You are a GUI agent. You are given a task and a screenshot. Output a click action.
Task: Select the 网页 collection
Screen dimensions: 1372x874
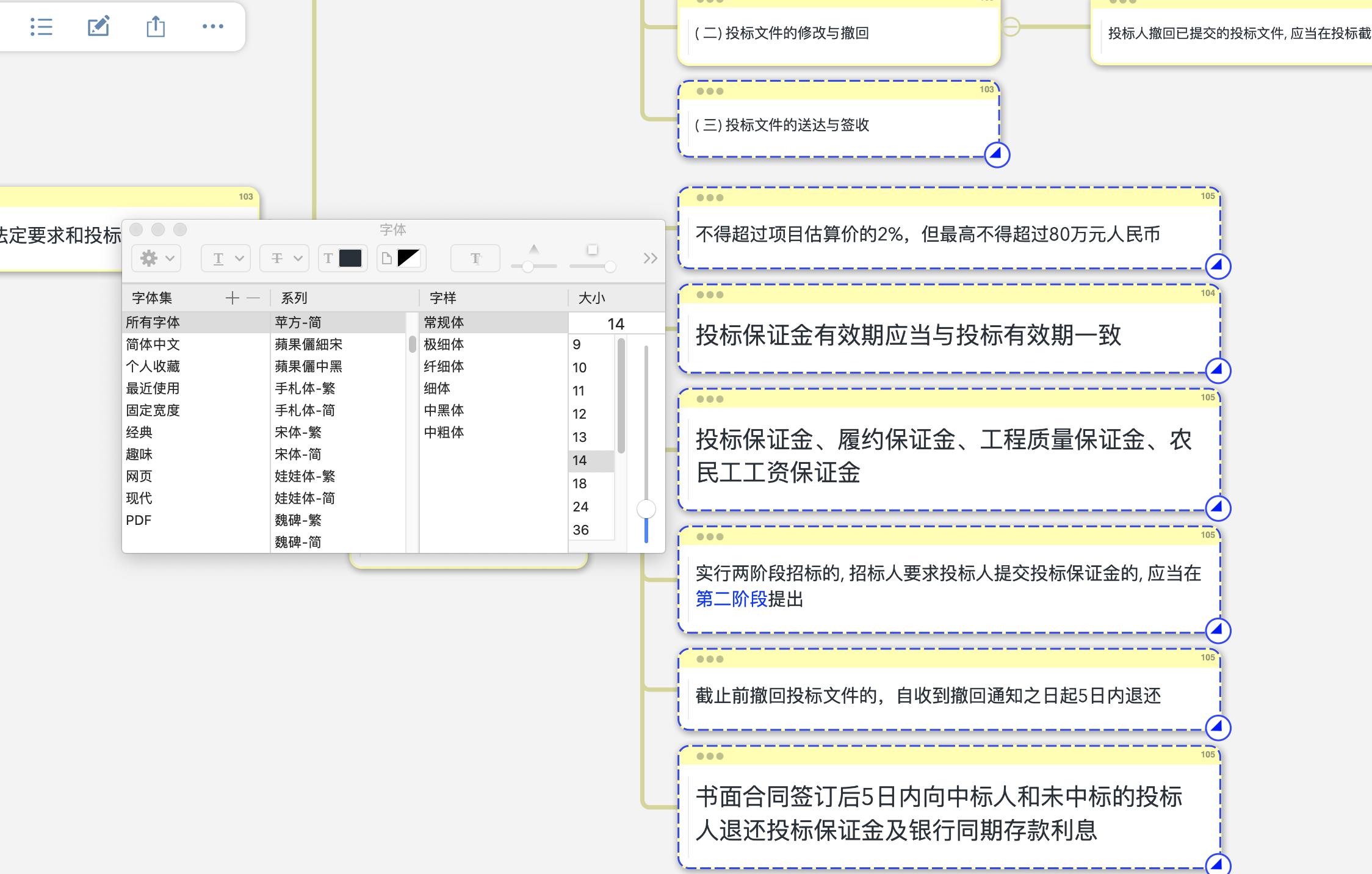(196, 476)
